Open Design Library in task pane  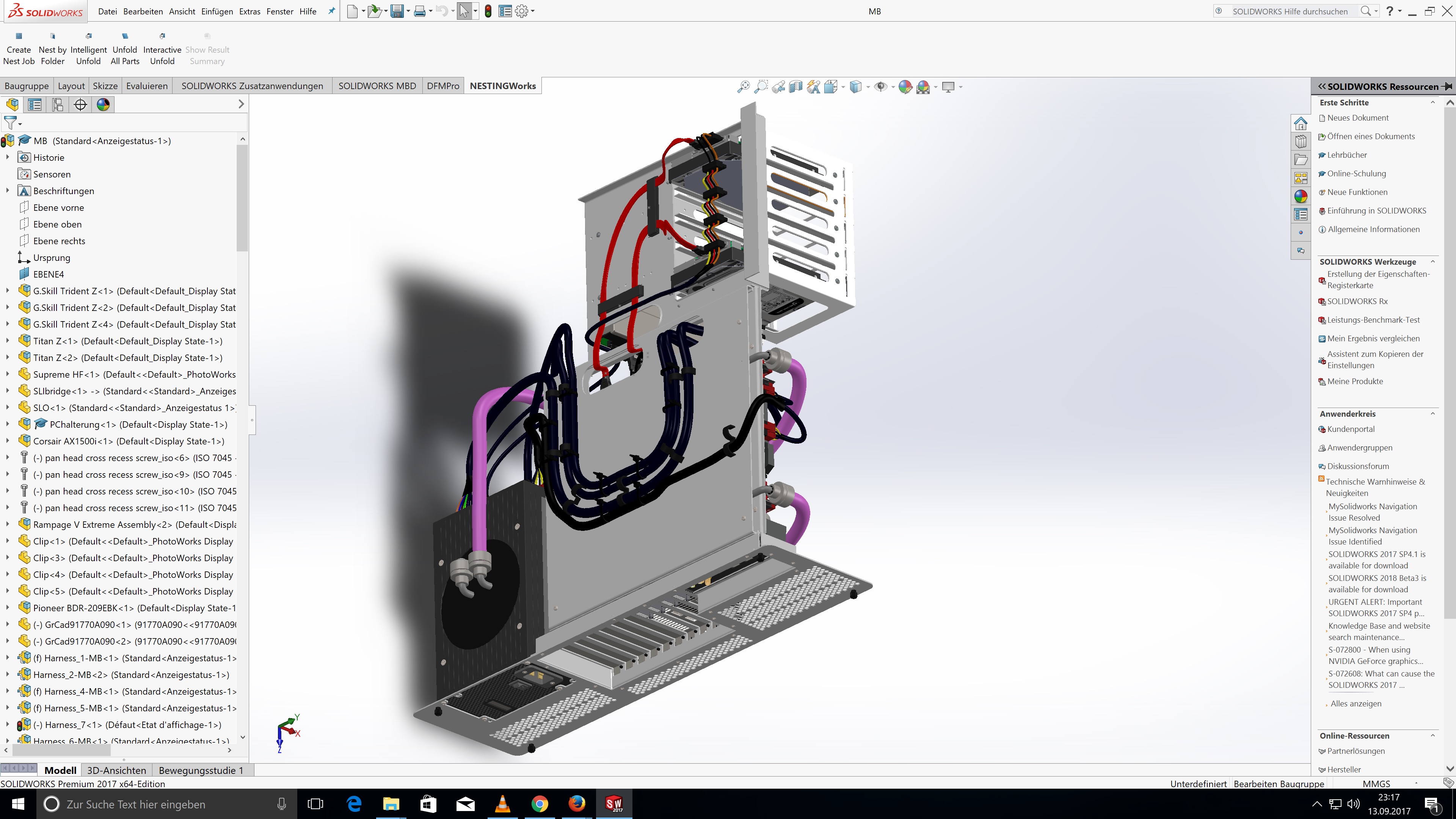tap(1301, 141)
